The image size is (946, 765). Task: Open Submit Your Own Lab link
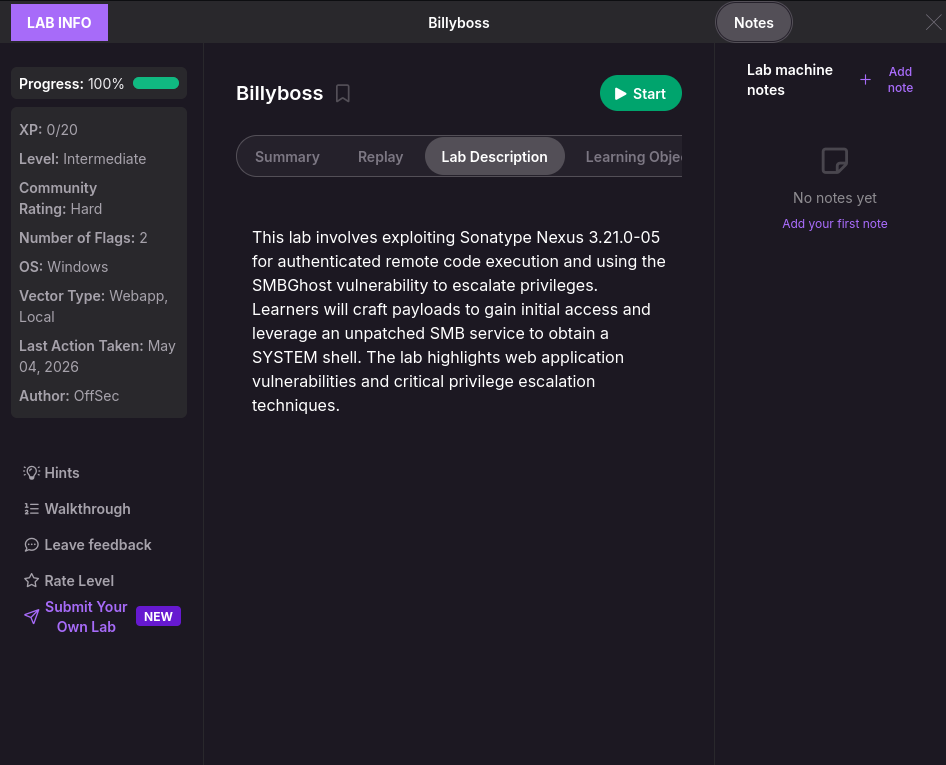86,617
